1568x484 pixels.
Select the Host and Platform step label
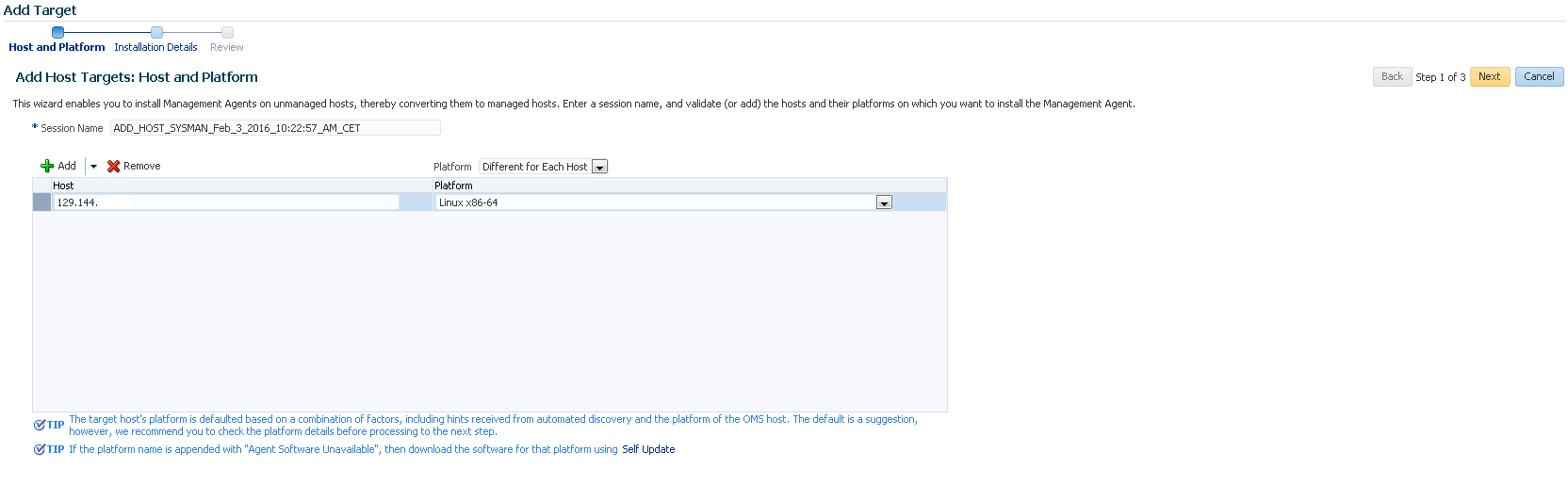click(57, 47)
